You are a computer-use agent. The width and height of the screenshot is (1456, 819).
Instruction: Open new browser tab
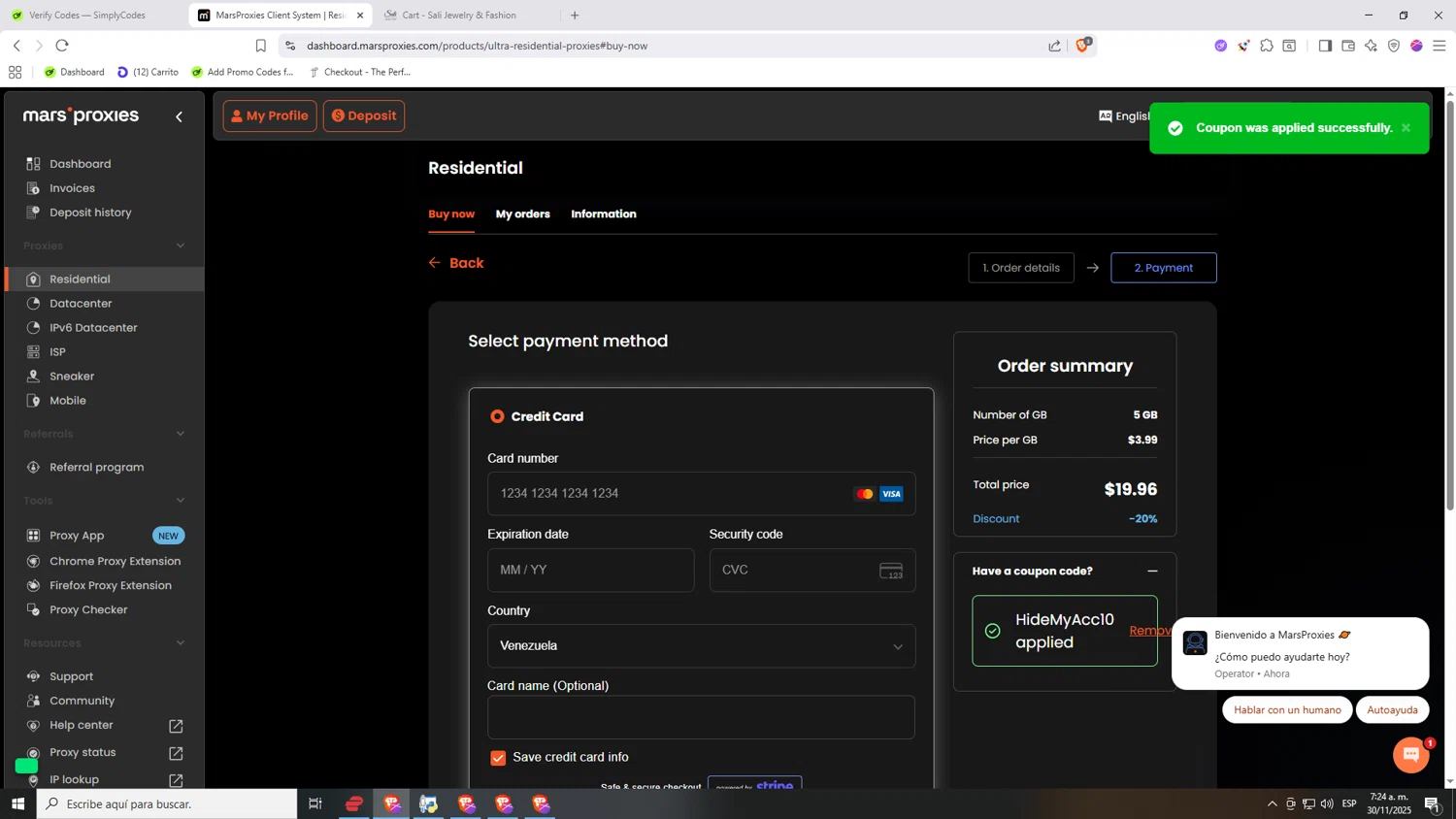(575, 16)
